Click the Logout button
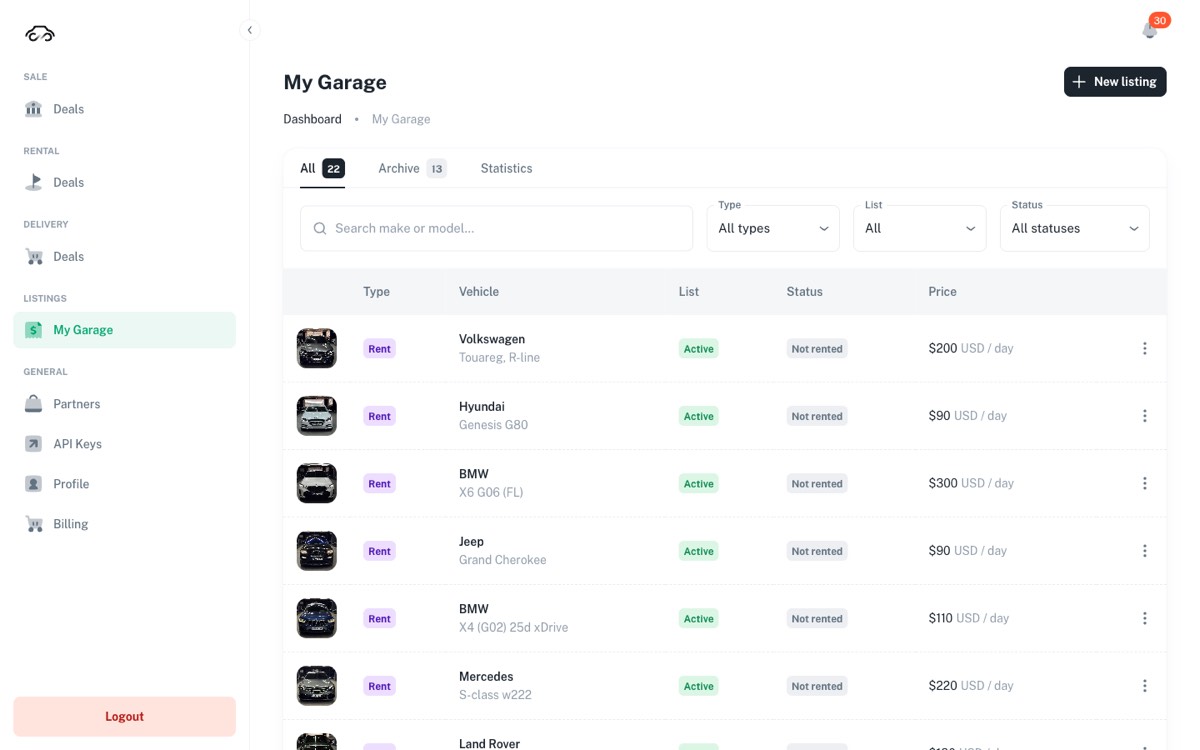 click(x=125, y=717)
